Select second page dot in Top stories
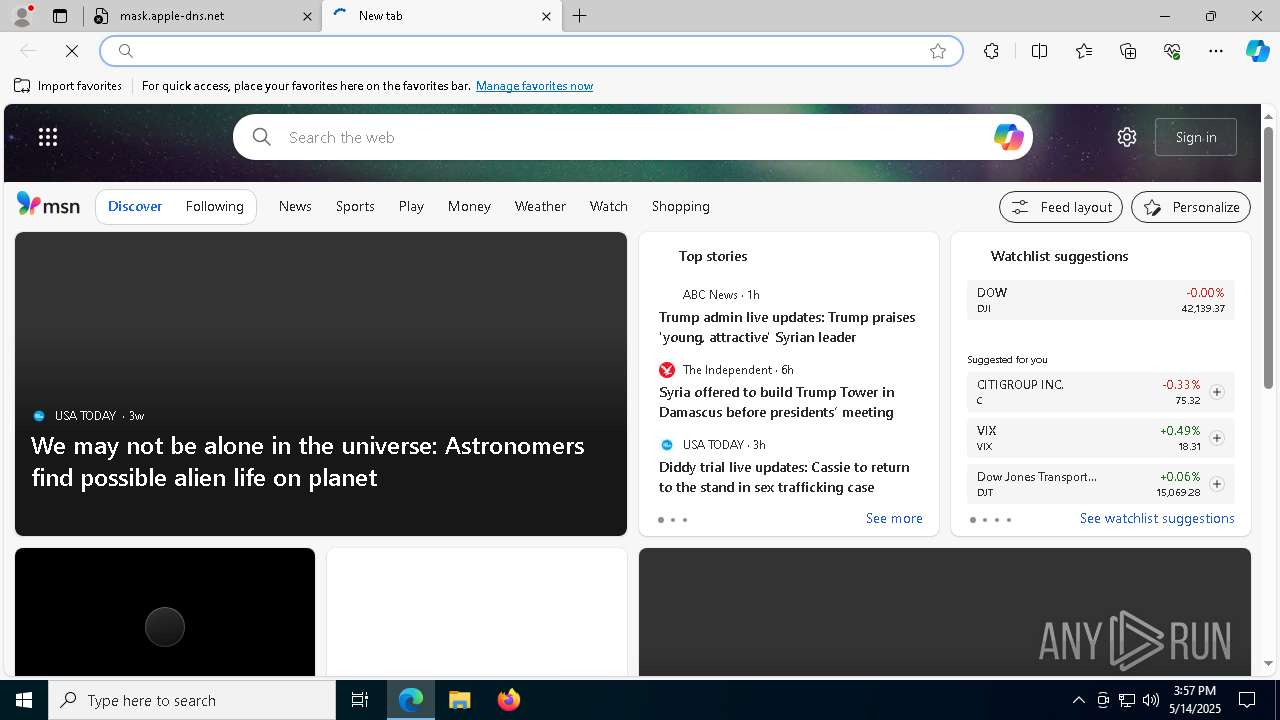1280x720 pixels. coord(673,520)
